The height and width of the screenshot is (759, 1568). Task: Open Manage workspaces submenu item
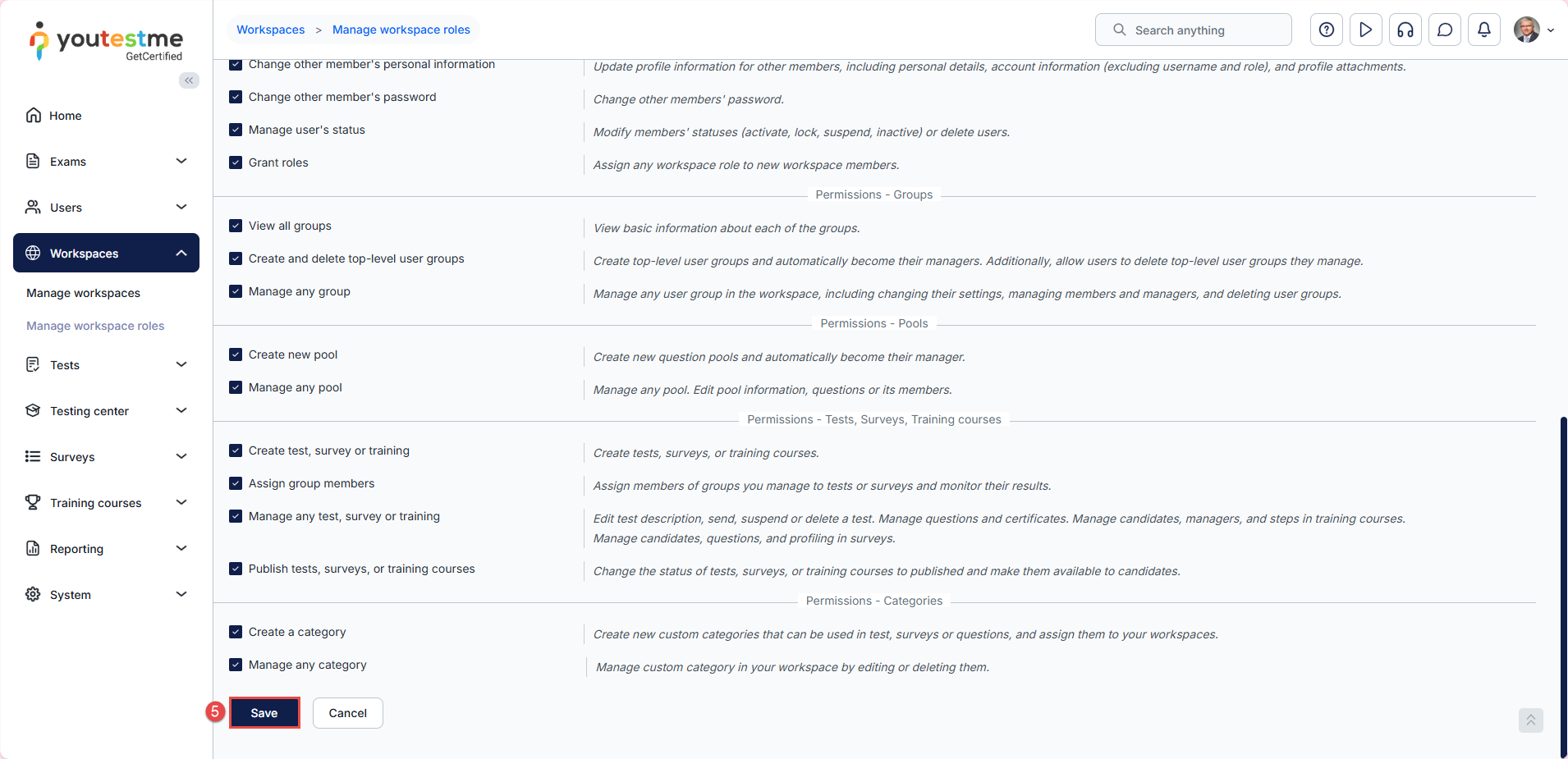click(83, 293)
